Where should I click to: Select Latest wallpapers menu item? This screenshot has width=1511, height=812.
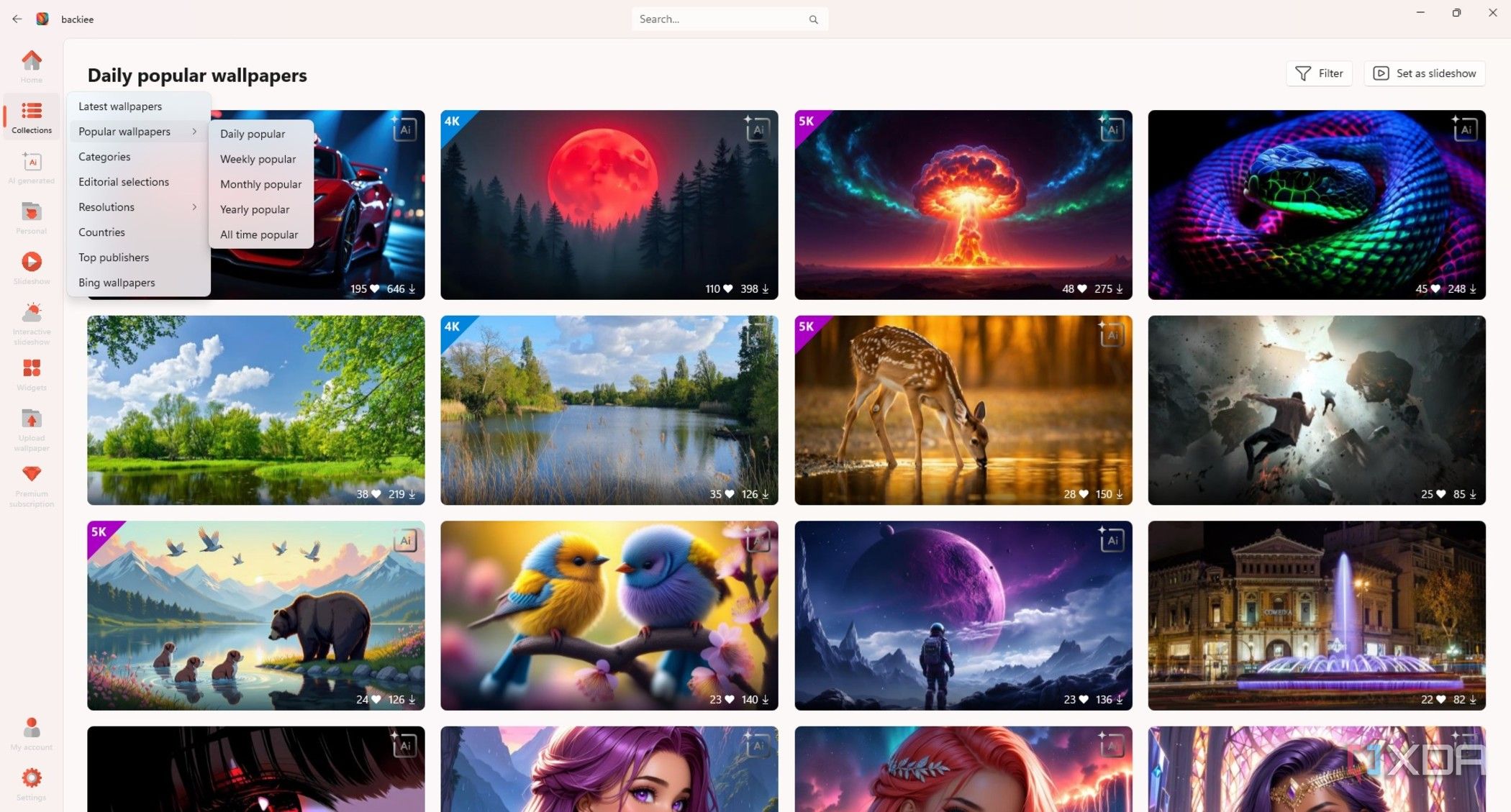120,106
